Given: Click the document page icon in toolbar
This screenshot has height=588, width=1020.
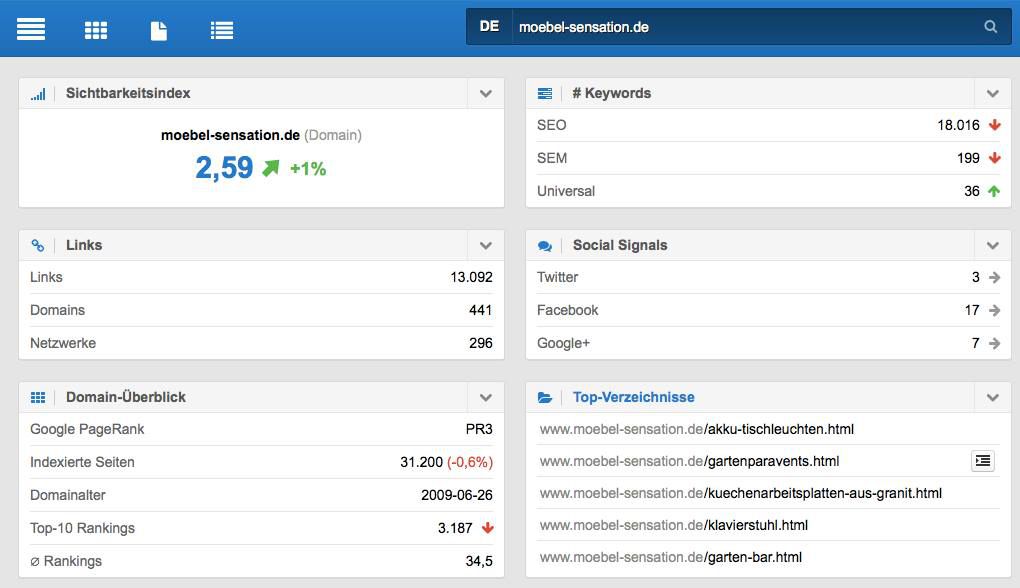Looking at the screenshot, I should pos(158,30).
